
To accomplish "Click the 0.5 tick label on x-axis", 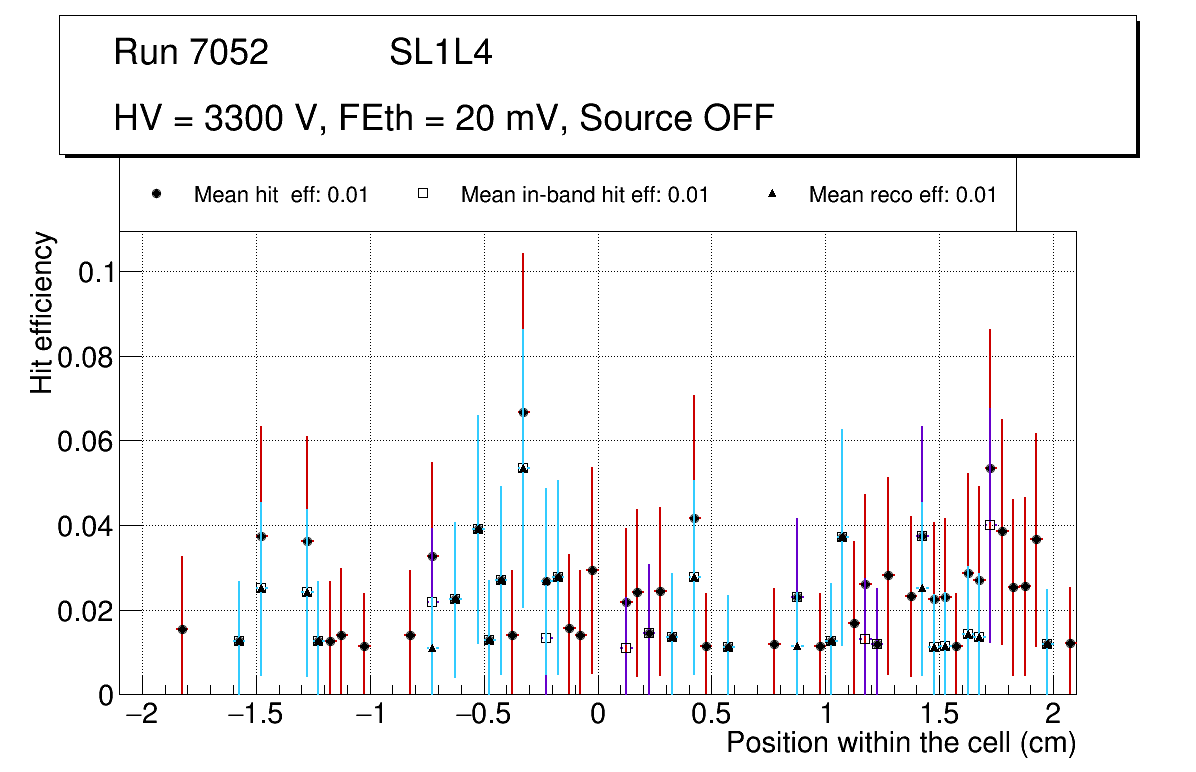I will [x=711, y=716].
